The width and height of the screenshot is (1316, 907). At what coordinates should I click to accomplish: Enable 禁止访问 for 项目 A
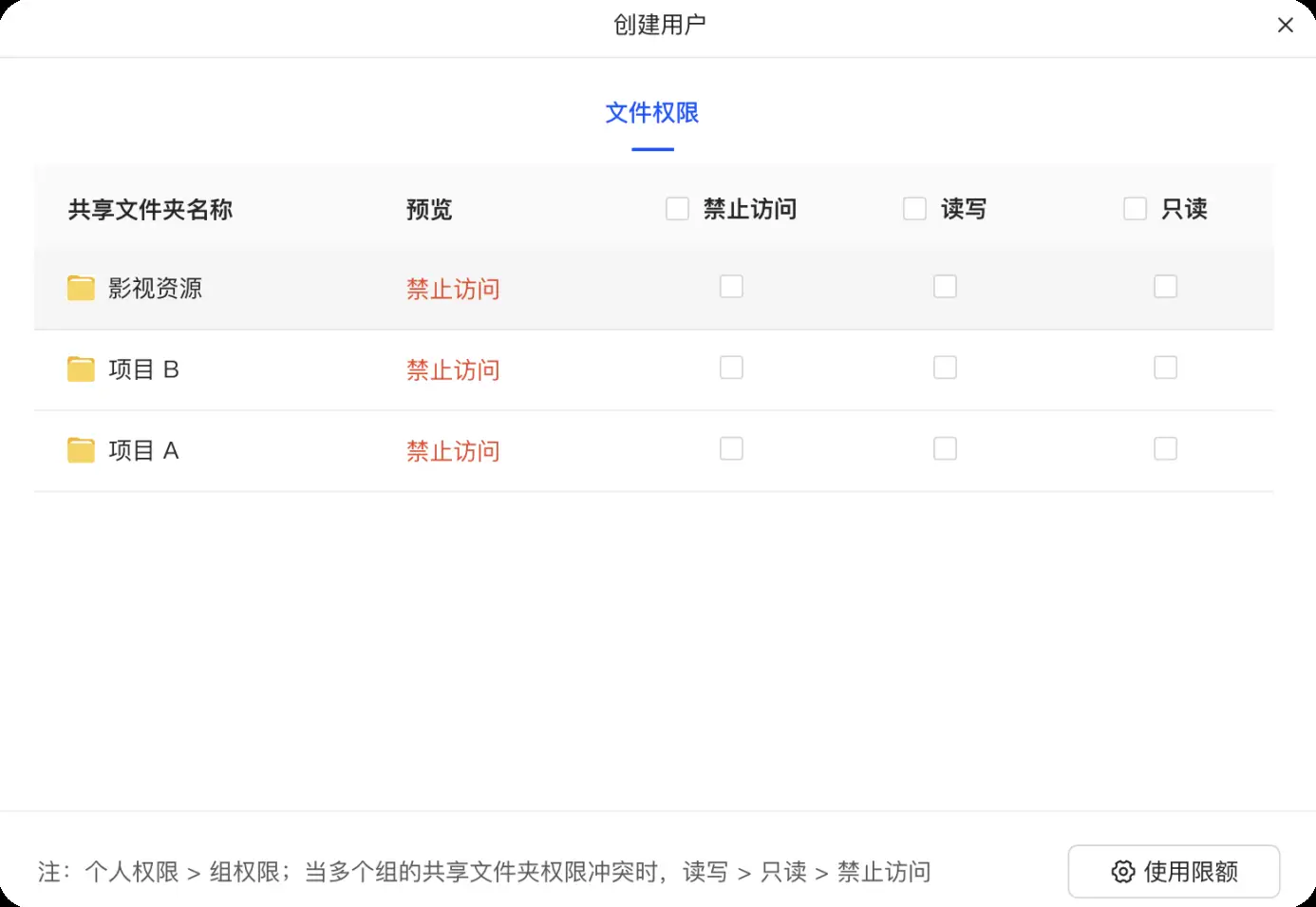pos(731,448)
